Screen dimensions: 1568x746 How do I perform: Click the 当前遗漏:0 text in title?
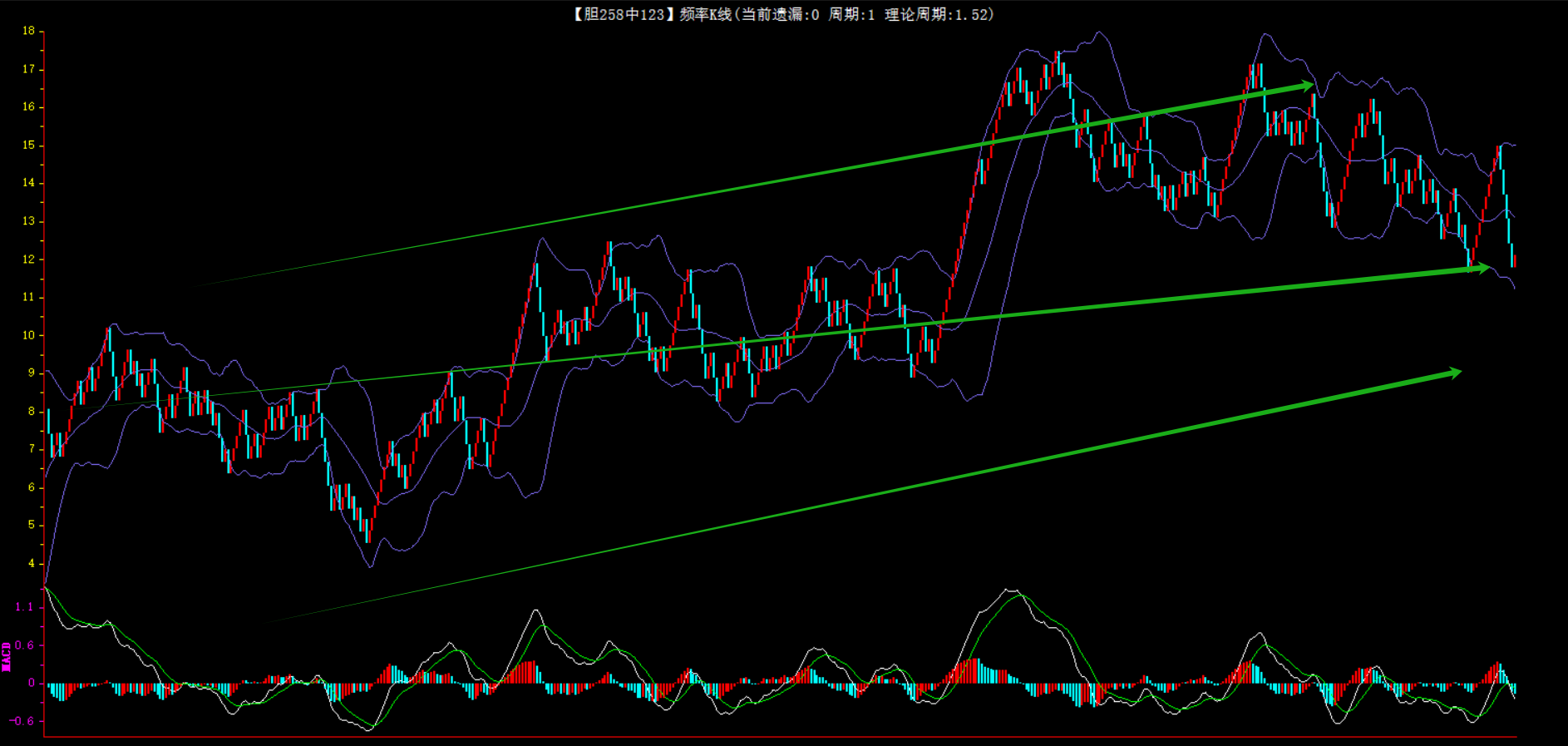point(780,14)
